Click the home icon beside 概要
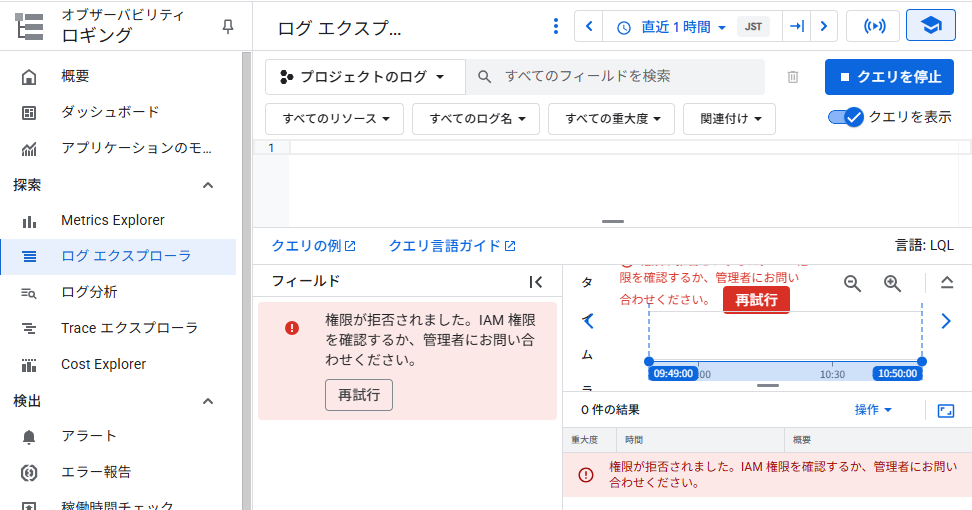Screen dimensions: 972x510 click(x=29, y=77)
